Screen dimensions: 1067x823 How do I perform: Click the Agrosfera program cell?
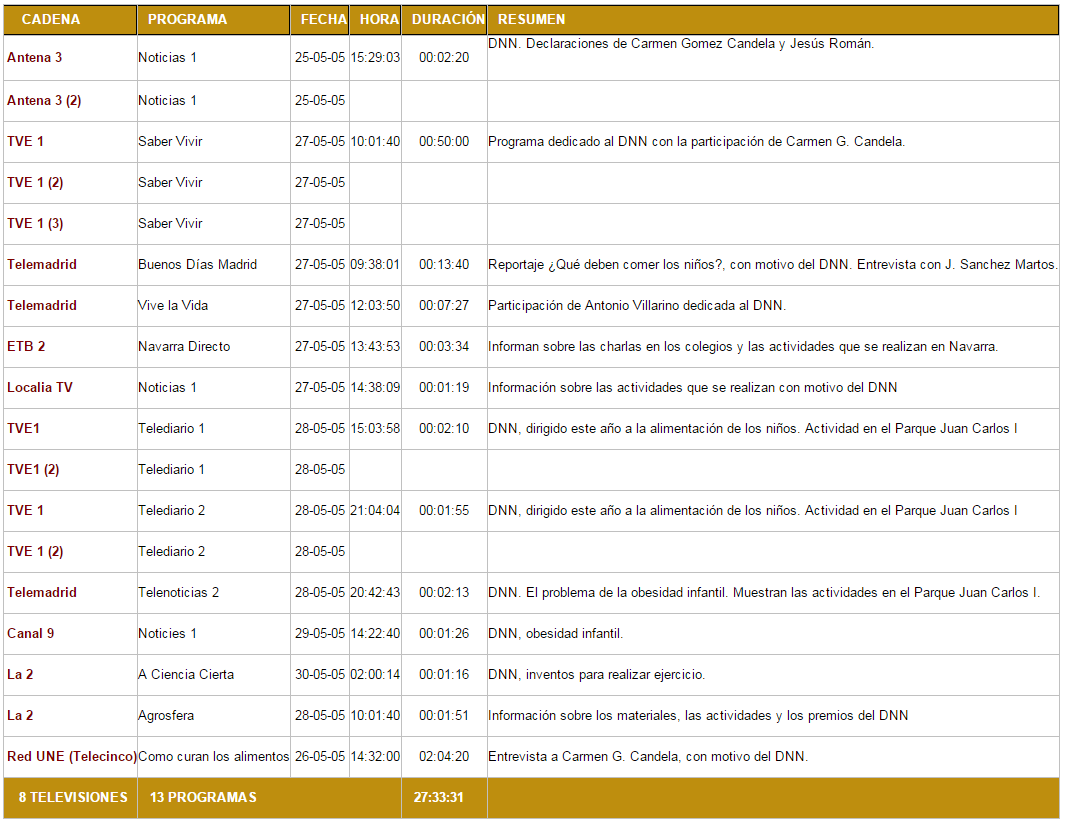(x=166, y=716)
